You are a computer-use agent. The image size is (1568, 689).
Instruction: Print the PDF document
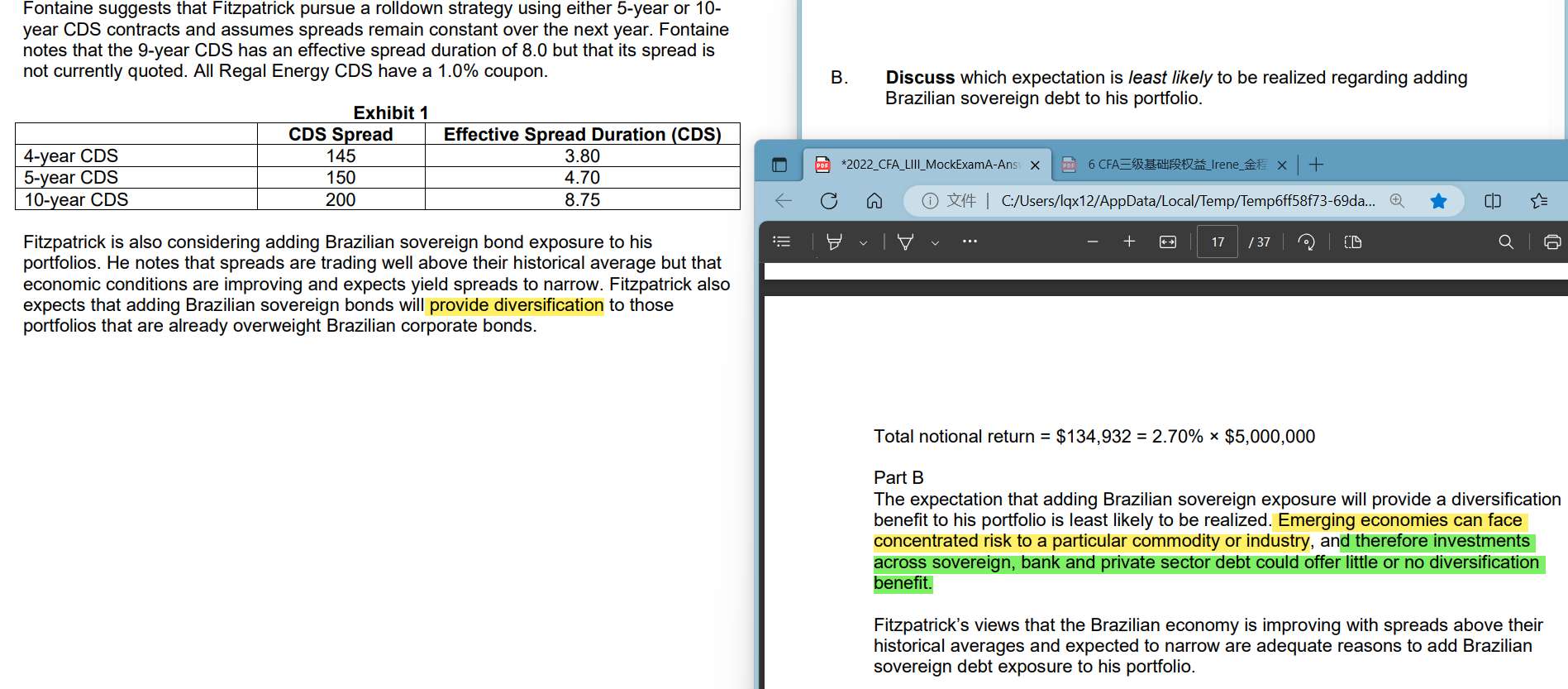(x=1552, y=242)
